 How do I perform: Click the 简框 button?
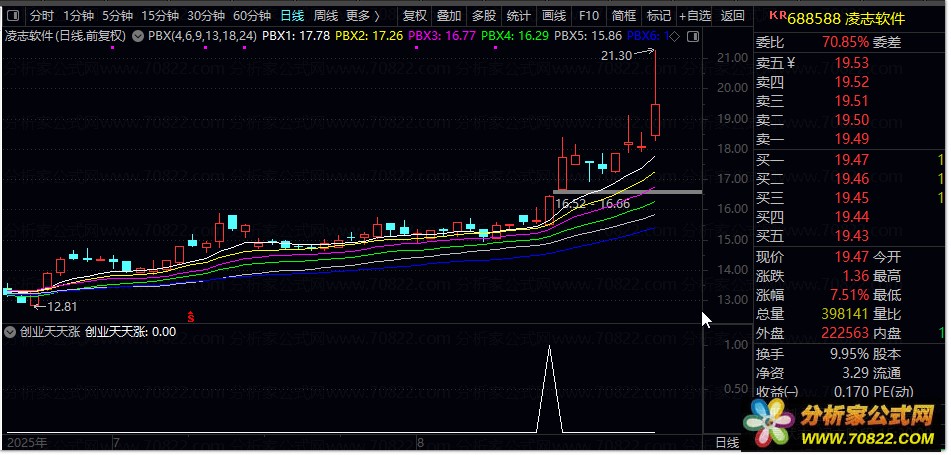(x=624, y=15)
